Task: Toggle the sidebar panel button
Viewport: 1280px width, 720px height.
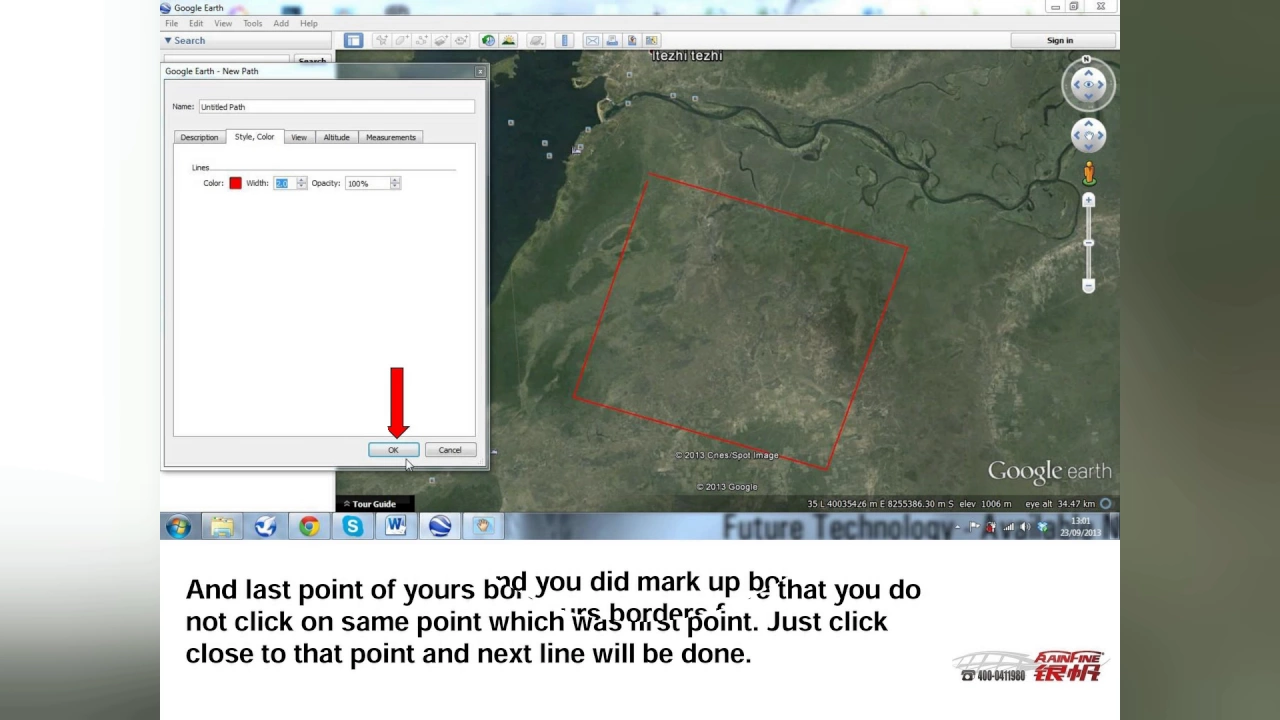Action: [353, 40]
